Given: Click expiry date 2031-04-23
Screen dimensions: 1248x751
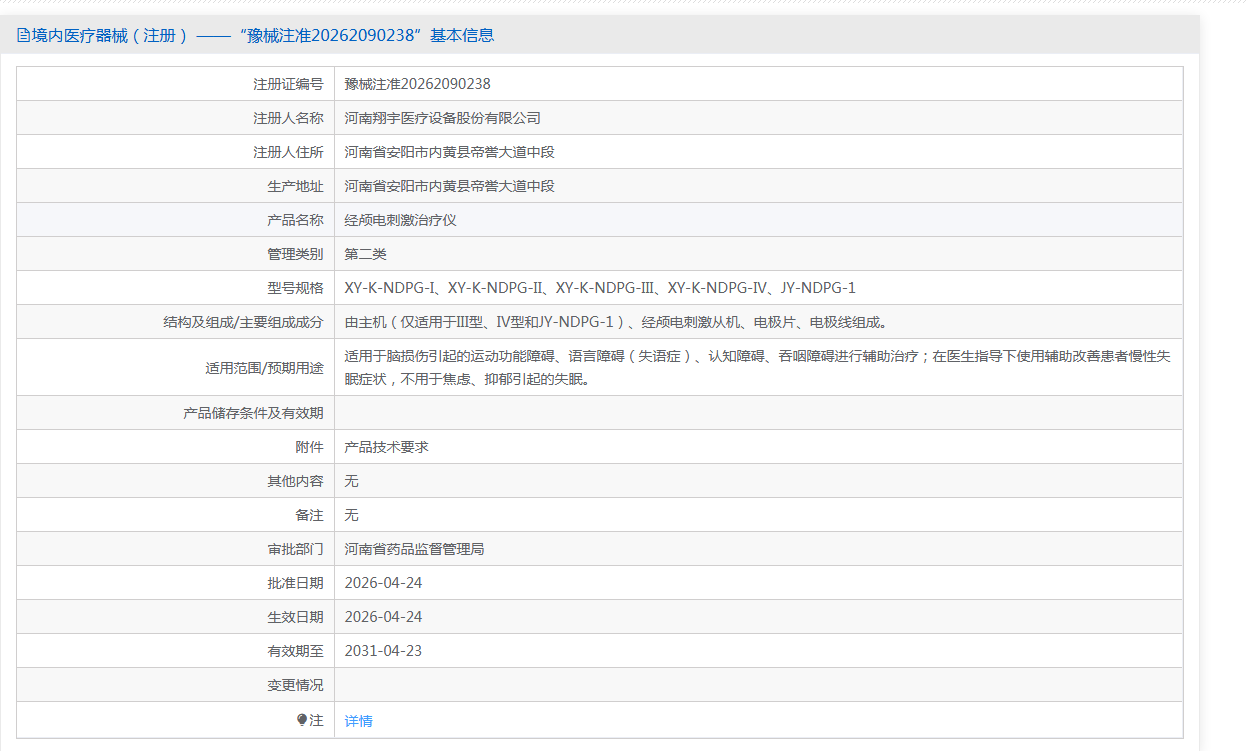Looking at the screenshot, I should pyautogui.click(x=383, y=651).
